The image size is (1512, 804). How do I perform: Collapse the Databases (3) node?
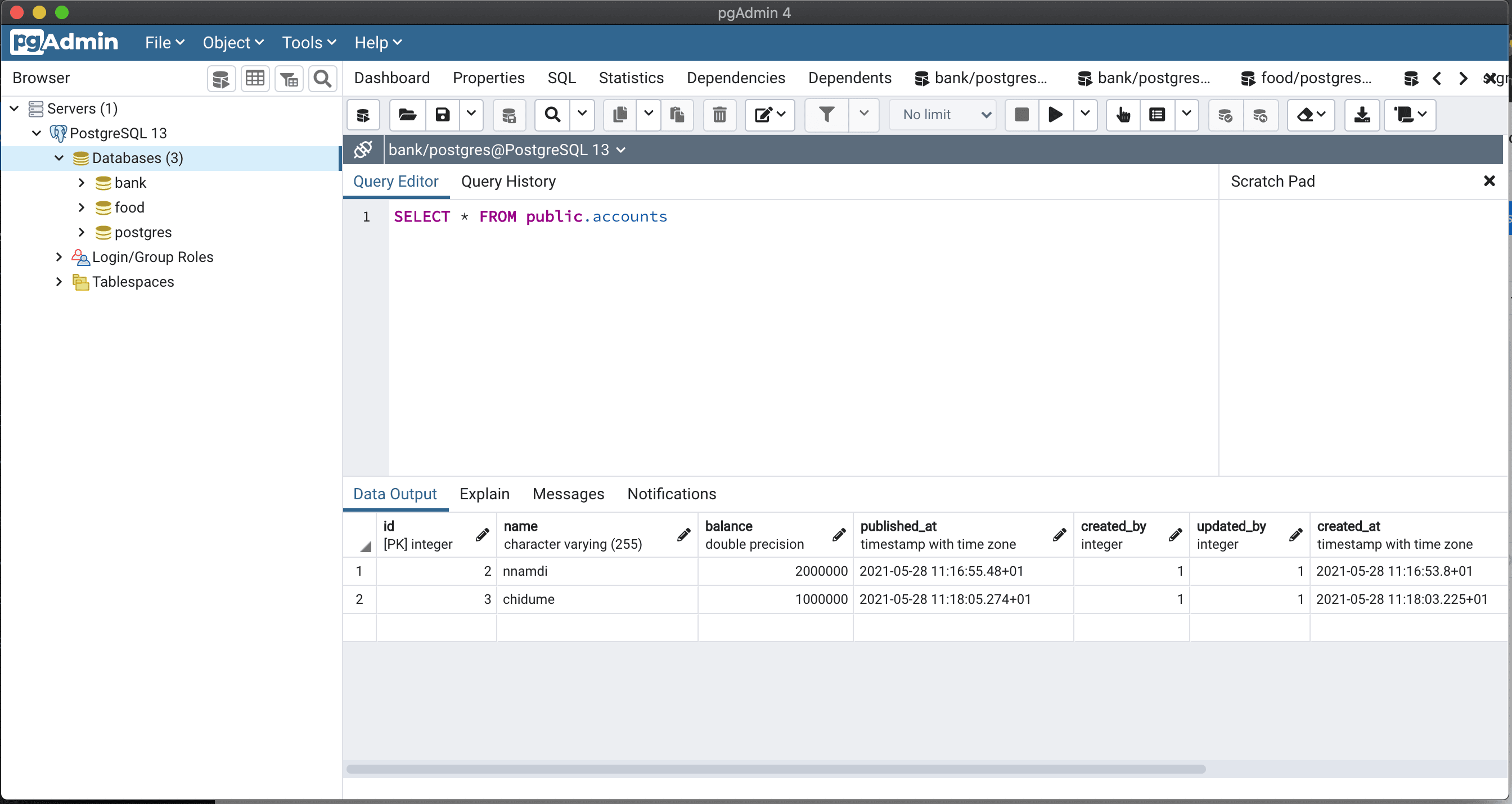click(59, 158)
